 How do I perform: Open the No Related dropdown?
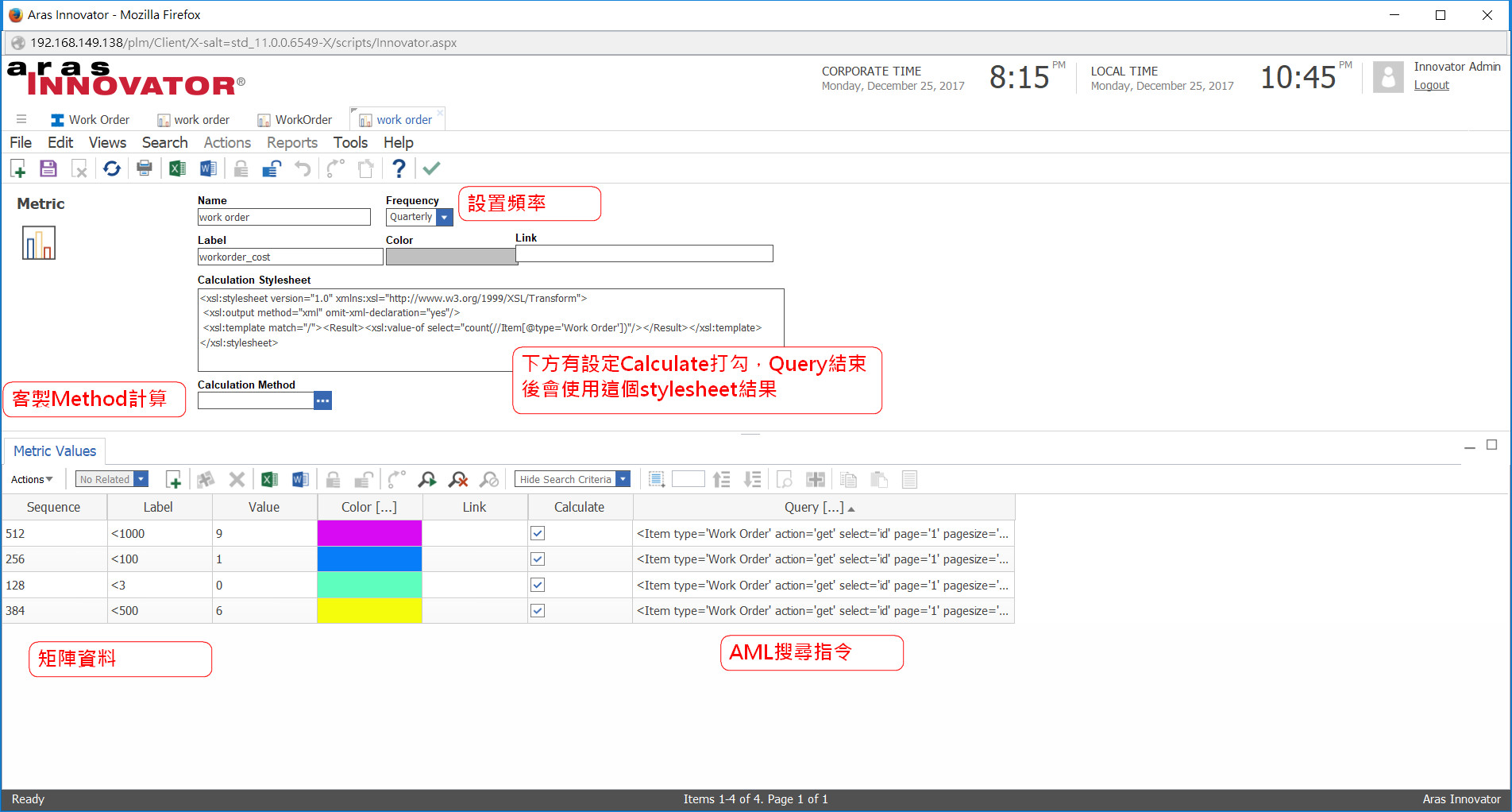pos(141,479)
